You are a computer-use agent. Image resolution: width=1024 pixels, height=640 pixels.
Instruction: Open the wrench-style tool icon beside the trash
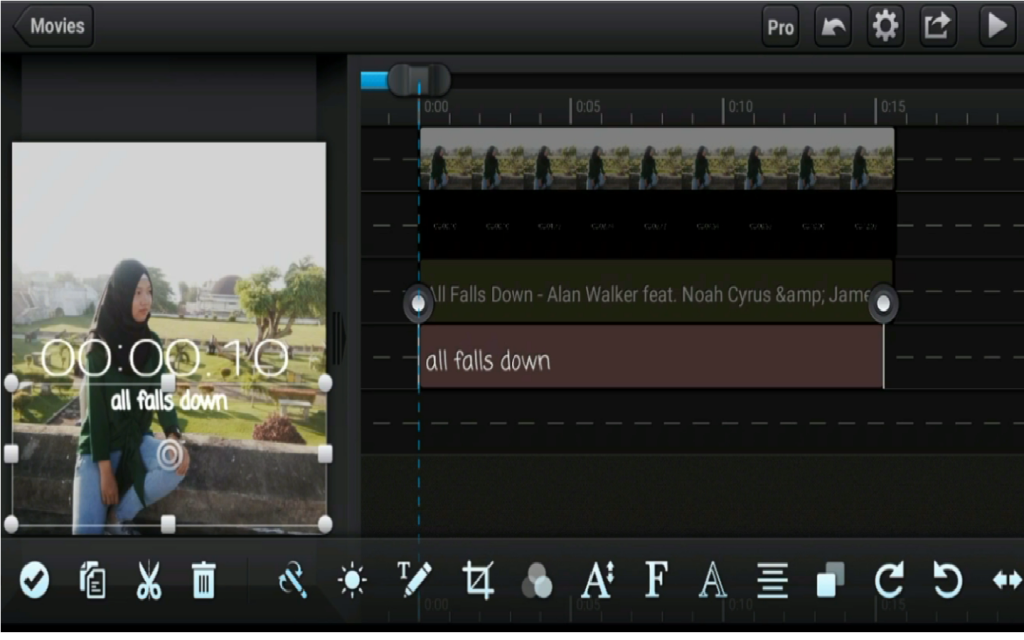coord(293,580)
